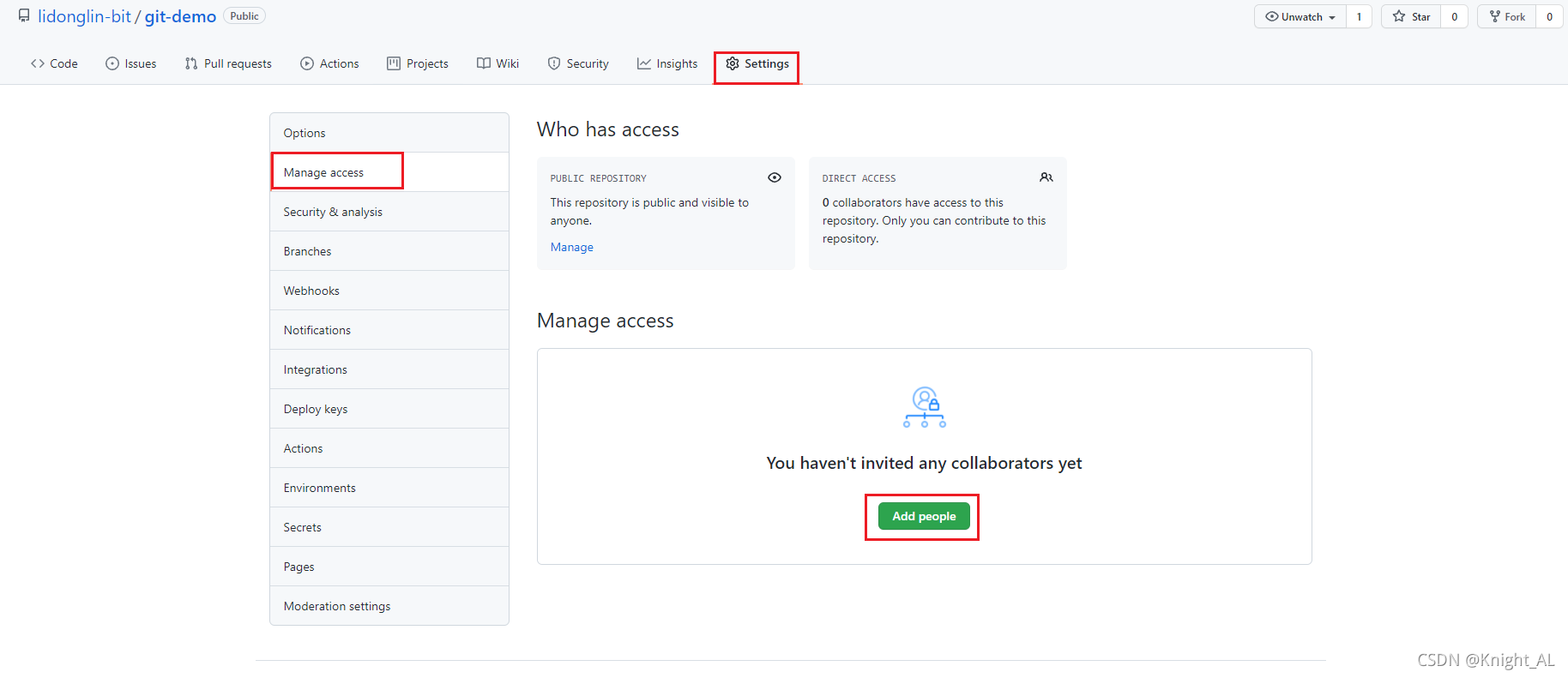Click the Code tab angle-brackets icon
Viewport: 1568px width, 678px height.
[38, 63]
